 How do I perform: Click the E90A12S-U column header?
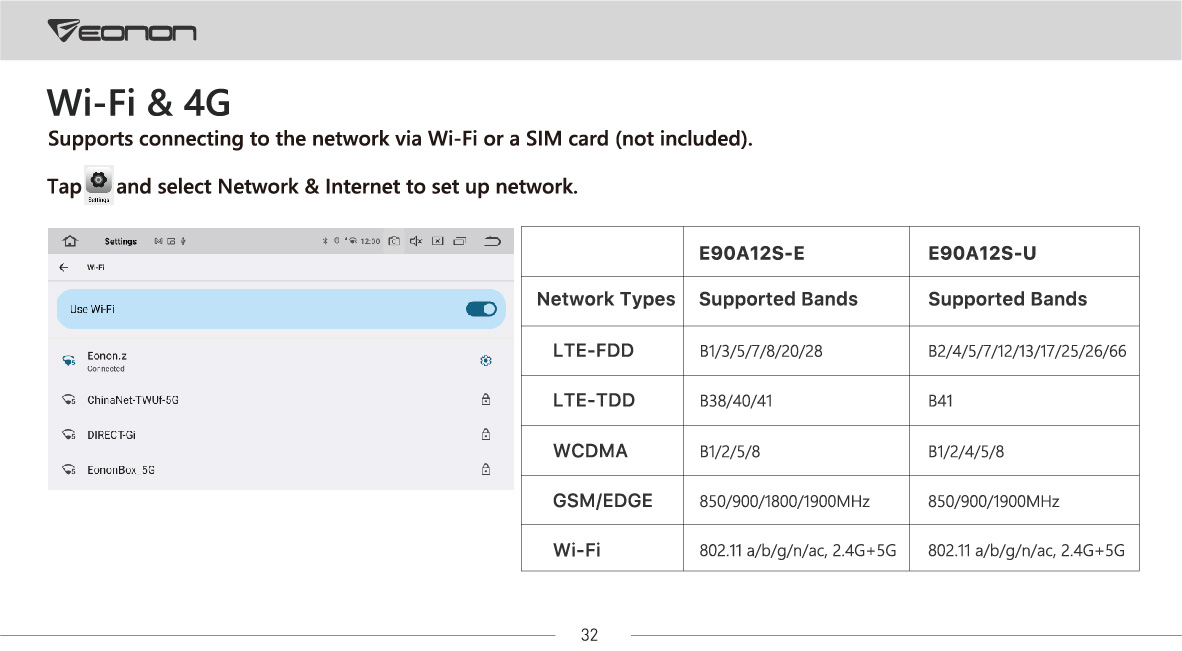click(982, 253)
